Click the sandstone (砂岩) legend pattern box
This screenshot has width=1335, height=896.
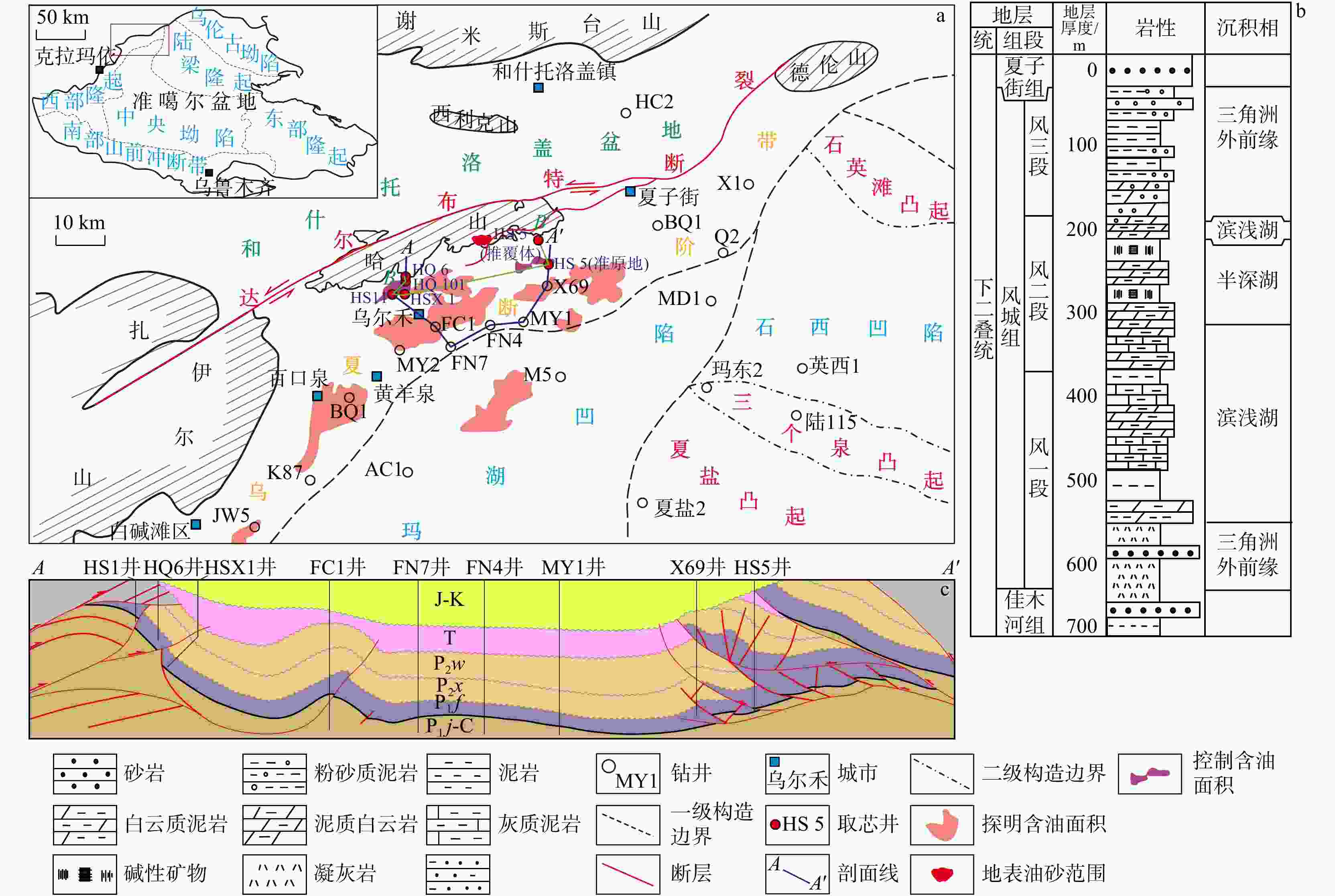point(85,774)
